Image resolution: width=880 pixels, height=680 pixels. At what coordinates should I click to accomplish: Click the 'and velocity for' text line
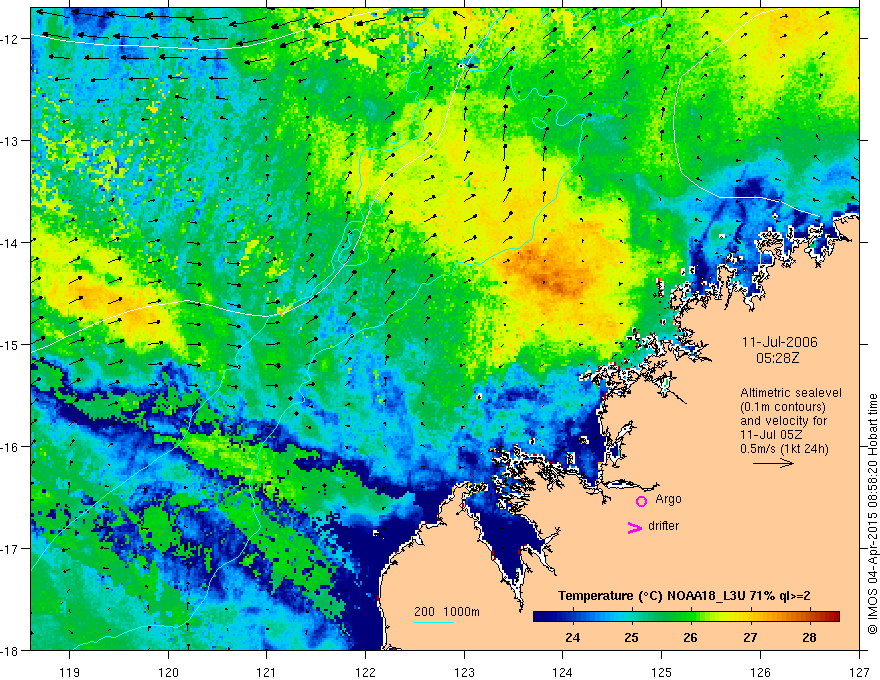783,421
